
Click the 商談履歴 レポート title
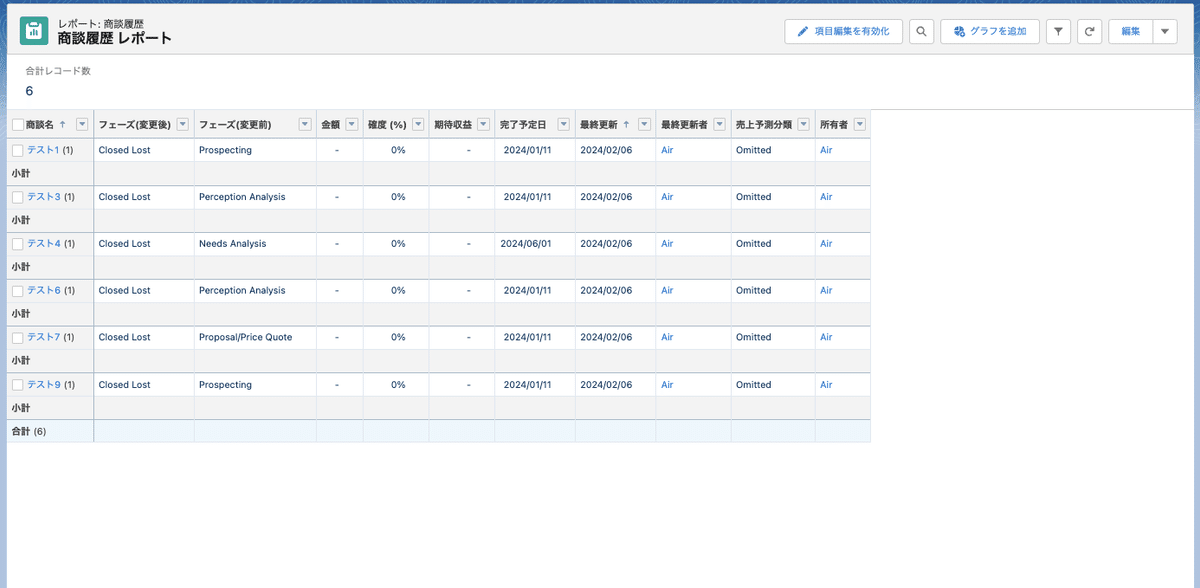[x=114, y=38]
